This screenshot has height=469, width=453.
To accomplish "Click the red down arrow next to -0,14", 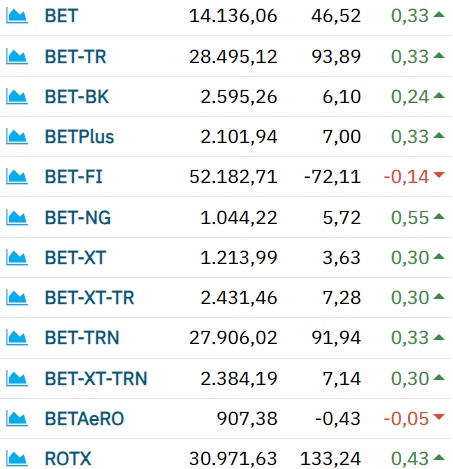I will coord(439,175).
